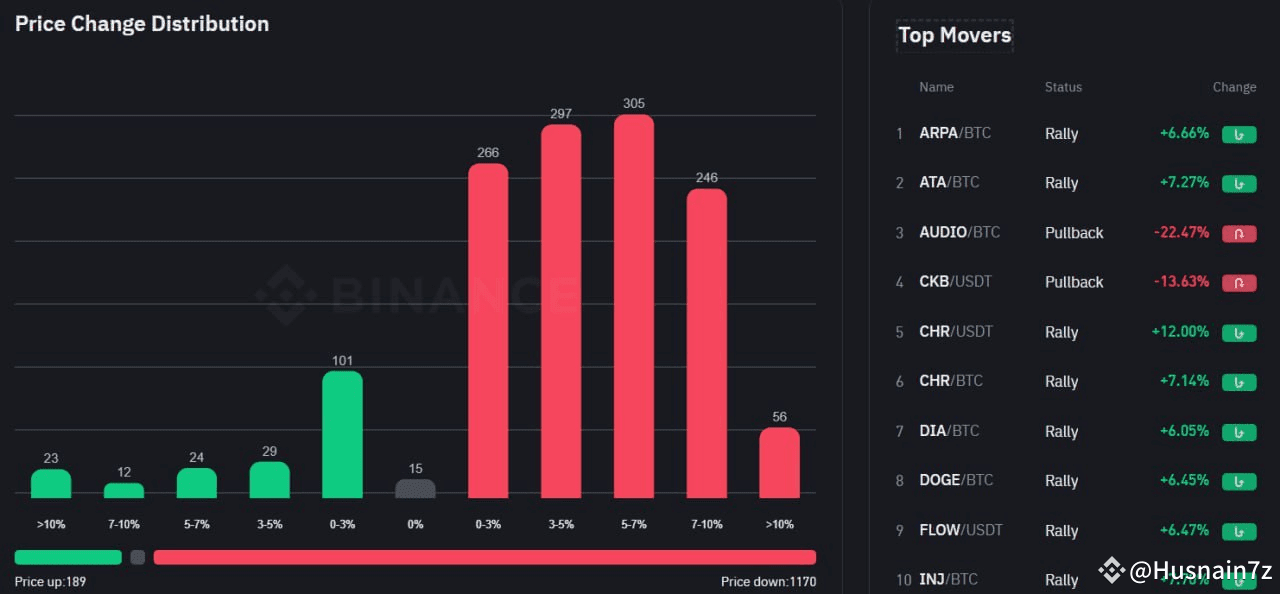
Task: Open the Change column sorting control
Action: (x=1234, y=87)
